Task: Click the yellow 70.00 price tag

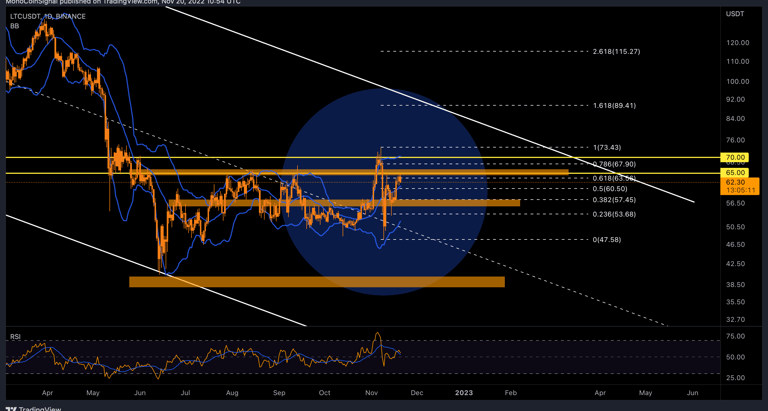Action: click(x=735, y=157)
